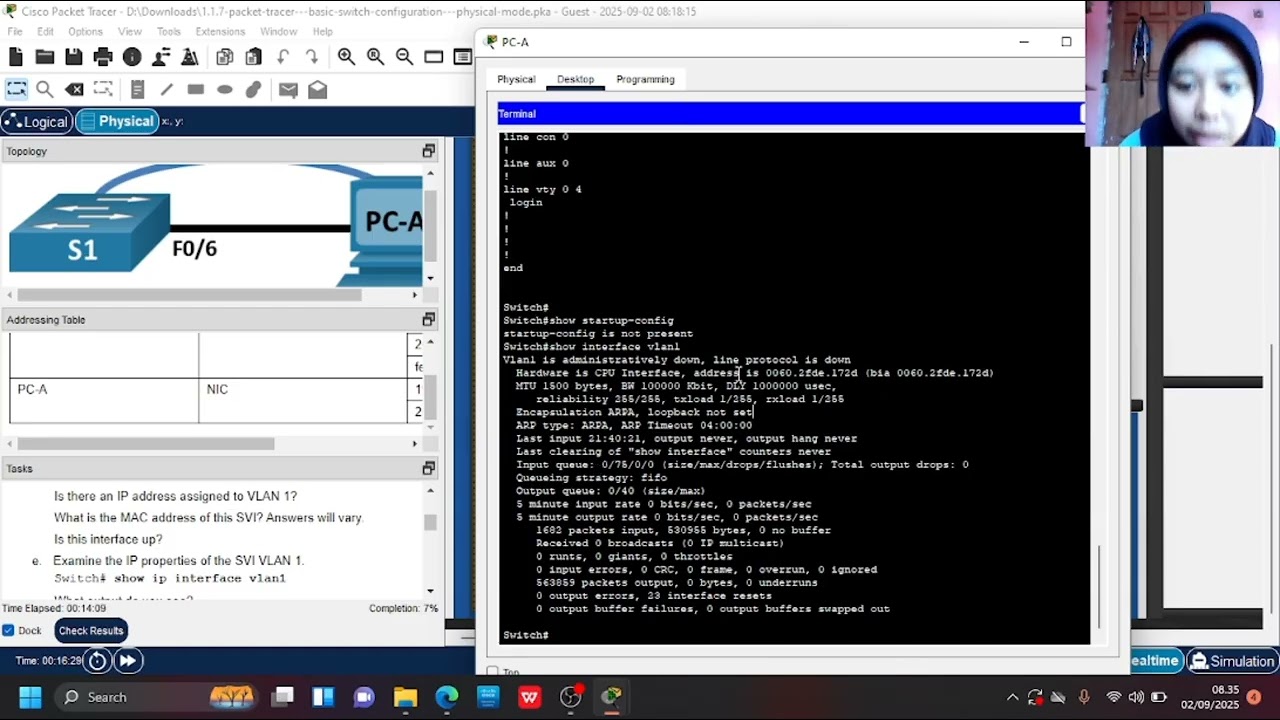Print using the printer icon
Image resolution: width=1280 pixels, height=720 pixels.
coord(103,57)
